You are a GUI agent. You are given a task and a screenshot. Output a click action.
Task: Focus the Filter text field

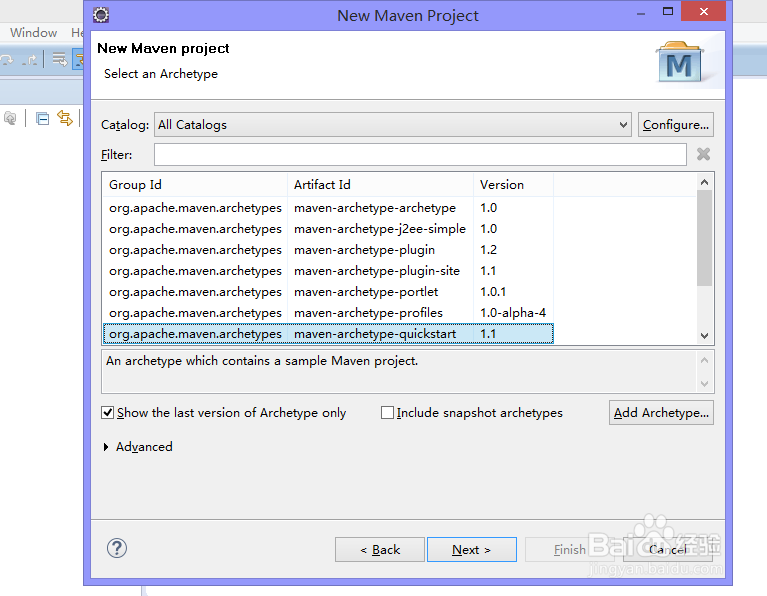[x=420, y=155]
